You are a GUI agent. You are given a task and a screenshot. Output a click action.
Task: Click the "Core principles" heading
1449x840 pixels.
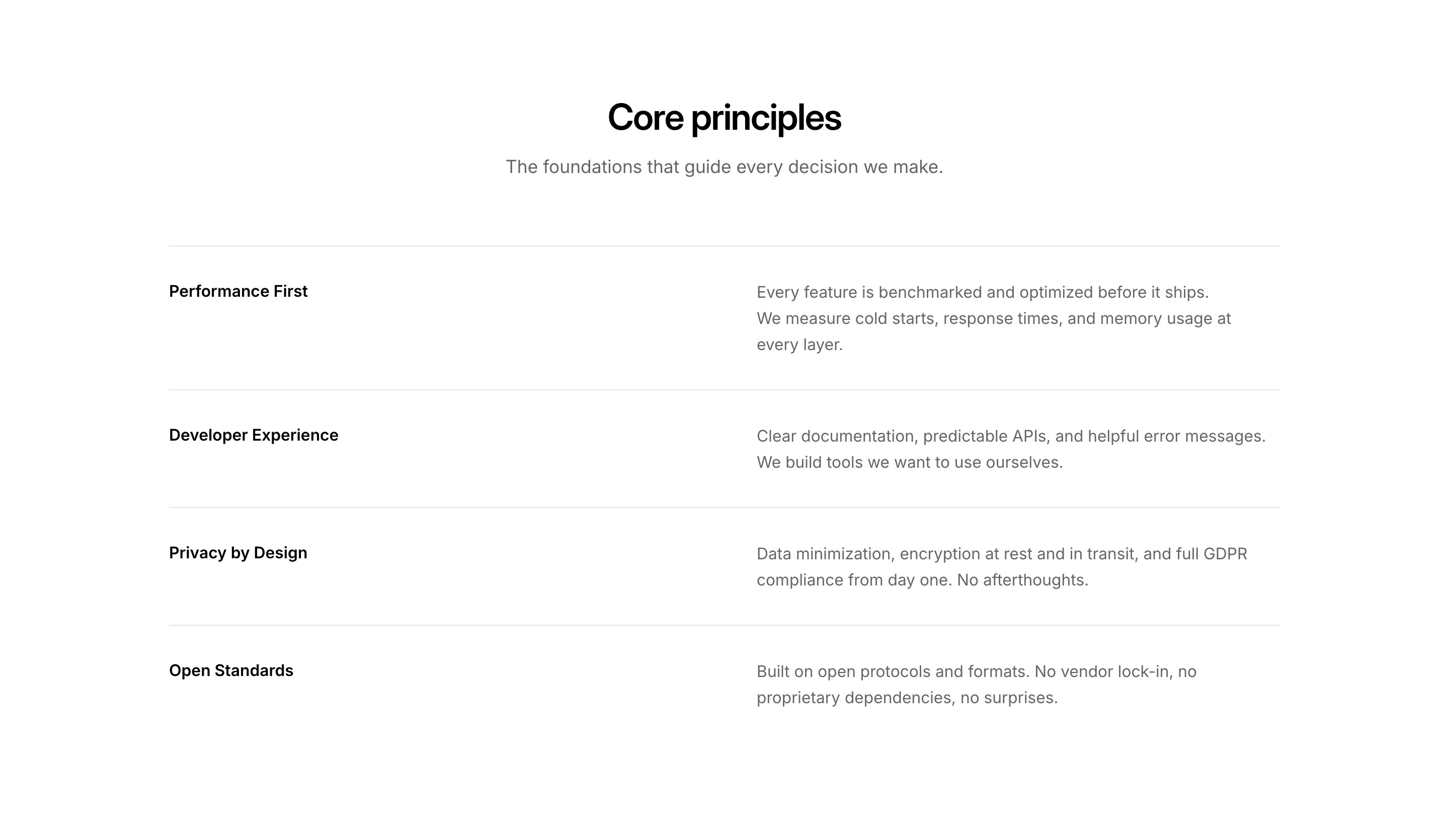pyautogui.click(x=724, y=117)
